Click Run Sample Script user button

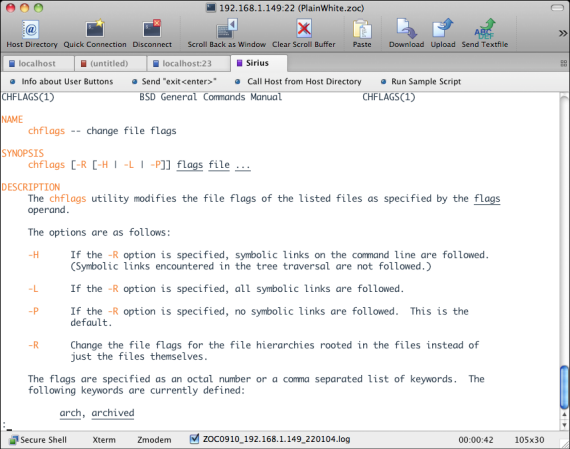(x=421, y=81)
